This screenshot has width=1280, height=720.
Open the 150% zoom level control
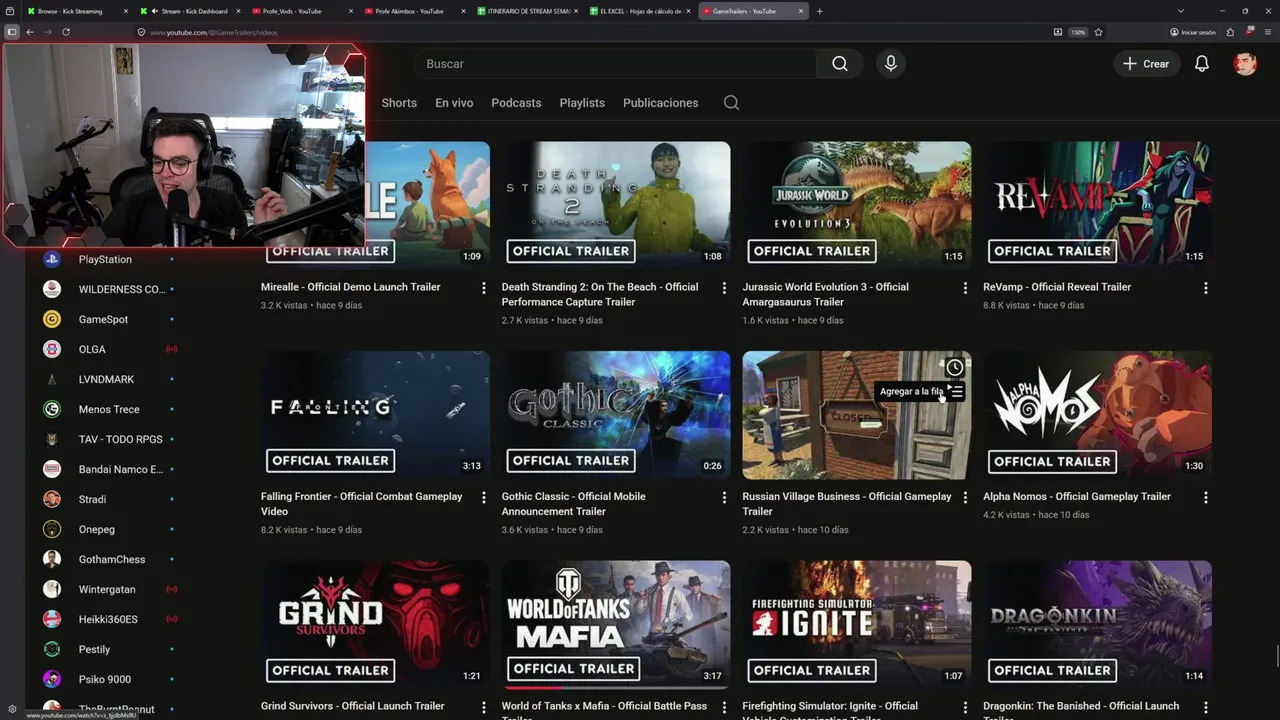pos(1078,32)
